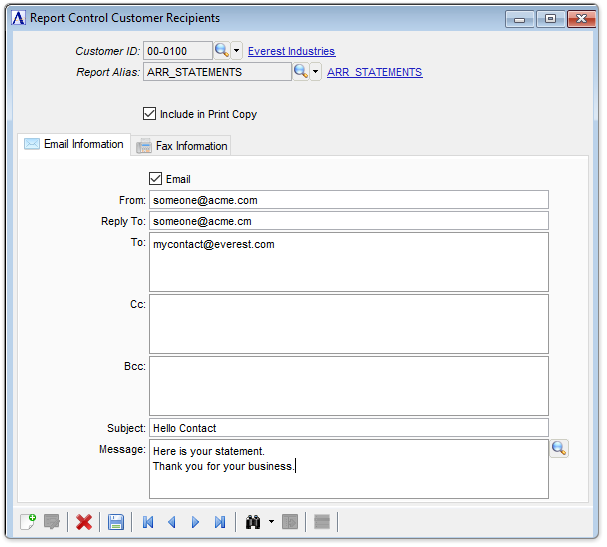Uncheck Include in Print Copy
The width and height of the screenshot is (607, 547).
150,114
